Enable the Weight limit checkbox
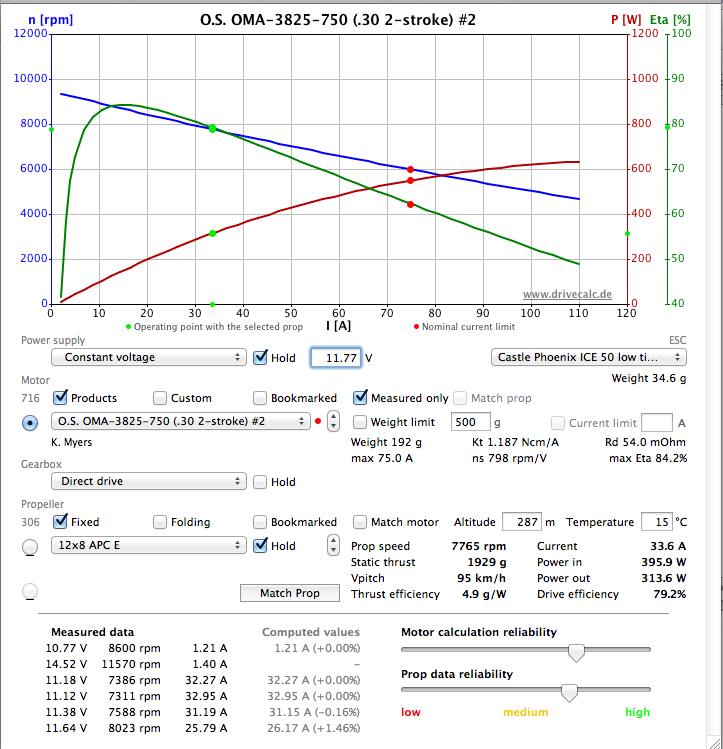The height and width of the screenshot is (749, 723). point(360,422)
